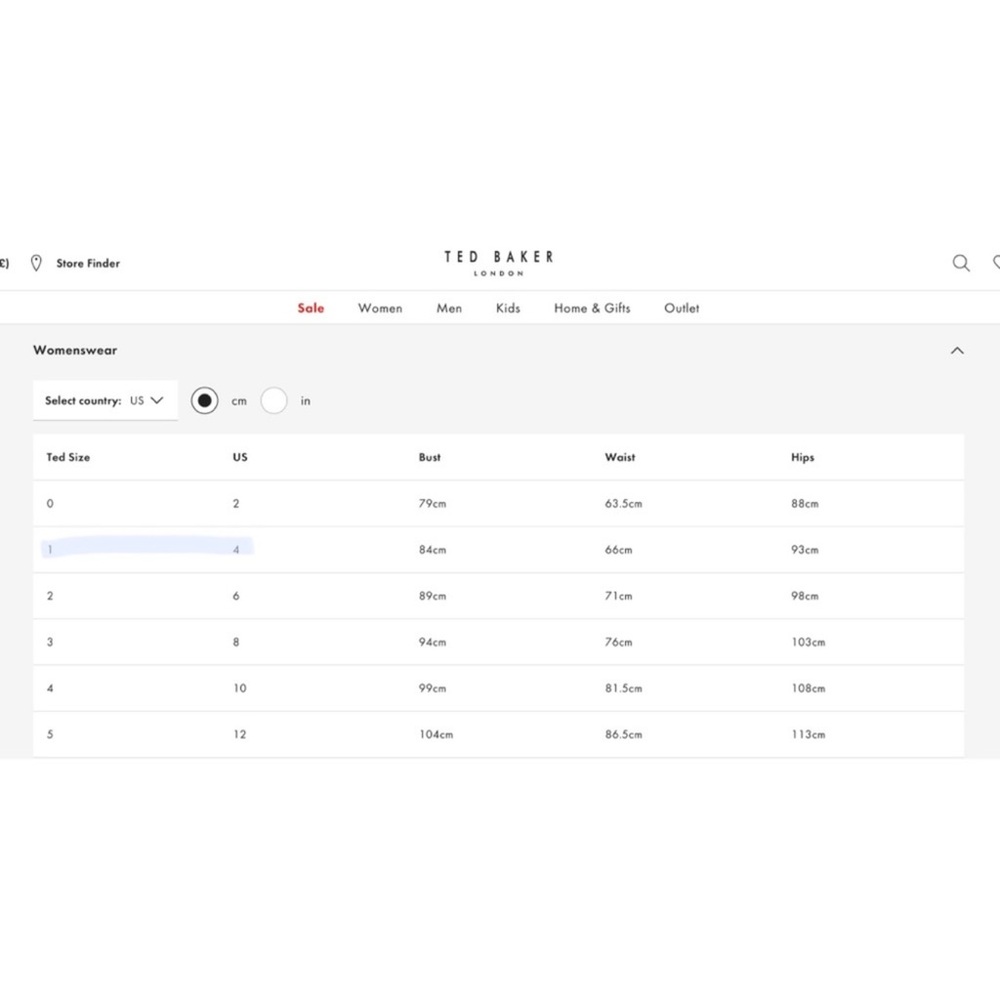Click the 89cm bust cell
The image size is (1000, 1000).
point(432,596)
